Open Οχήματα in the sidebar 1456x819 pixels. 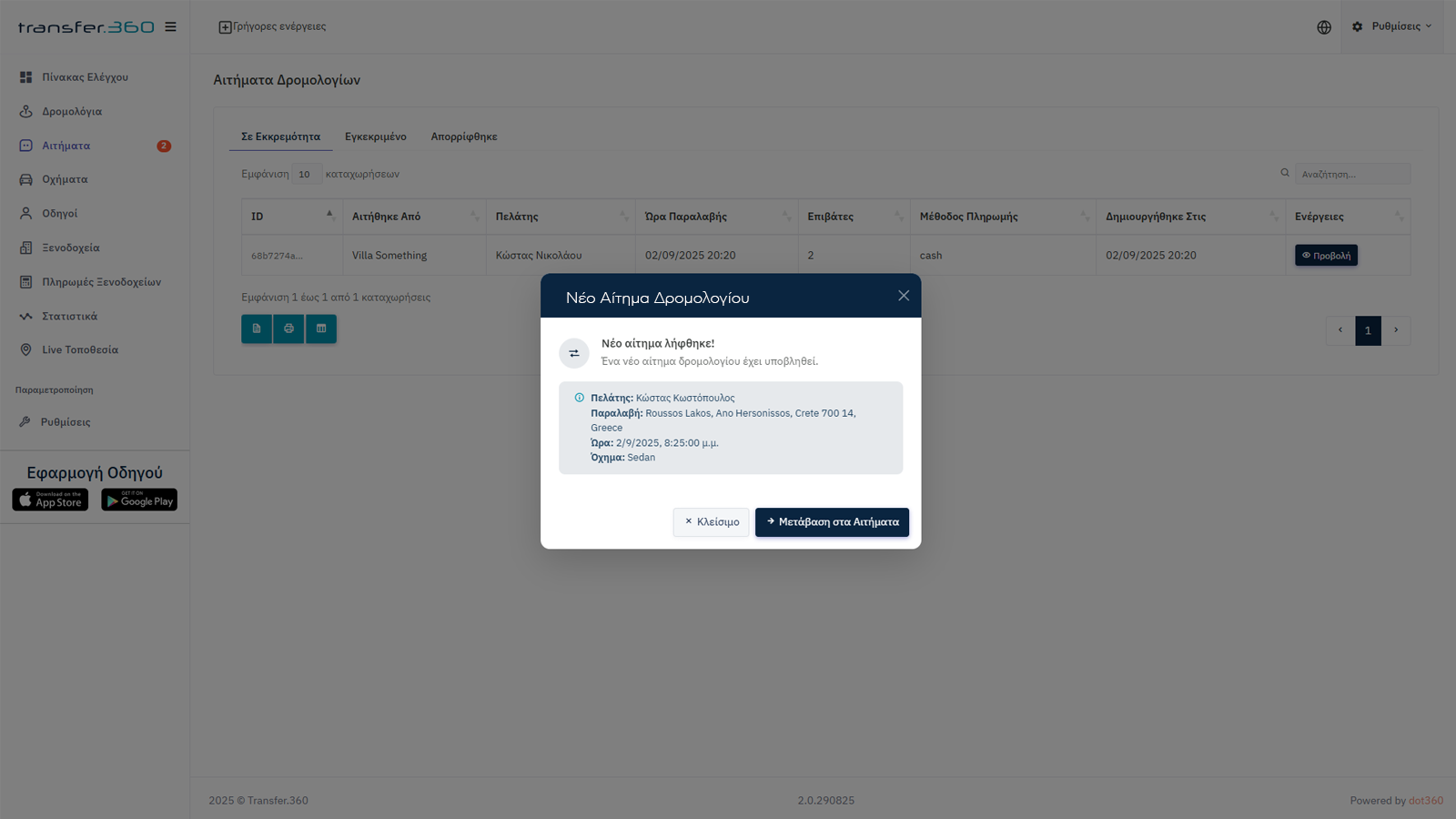pos(65,179)
